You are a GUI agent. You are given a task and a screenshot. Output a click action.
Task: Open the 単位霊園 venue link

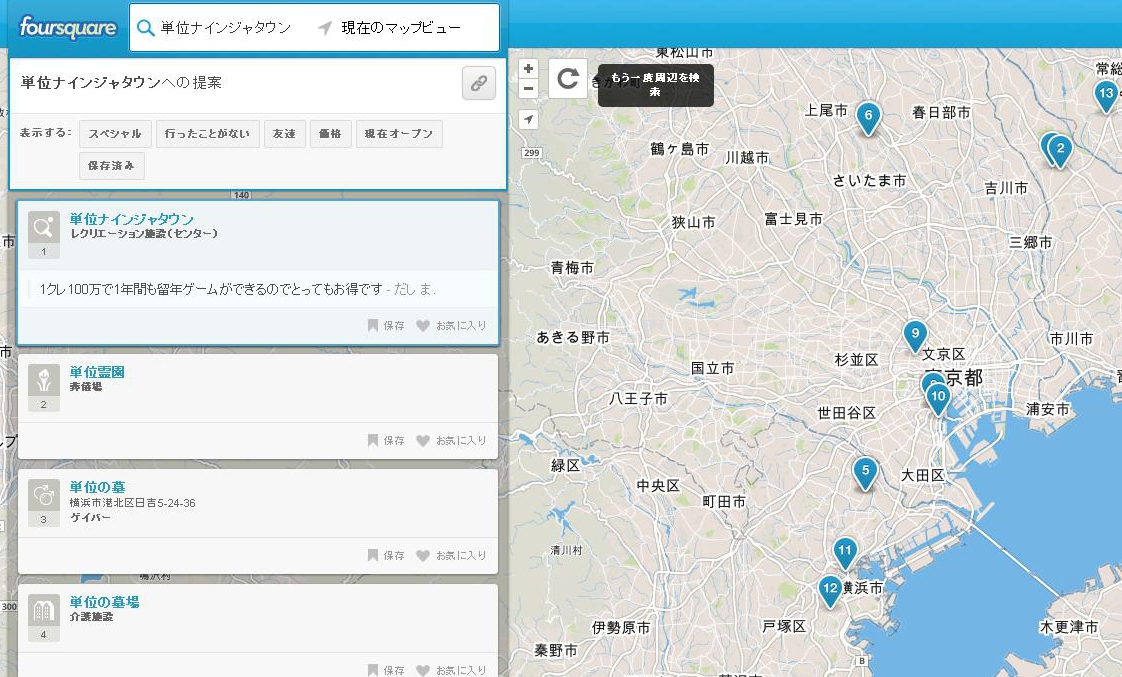pyautogui.click(x=97, y=372)
